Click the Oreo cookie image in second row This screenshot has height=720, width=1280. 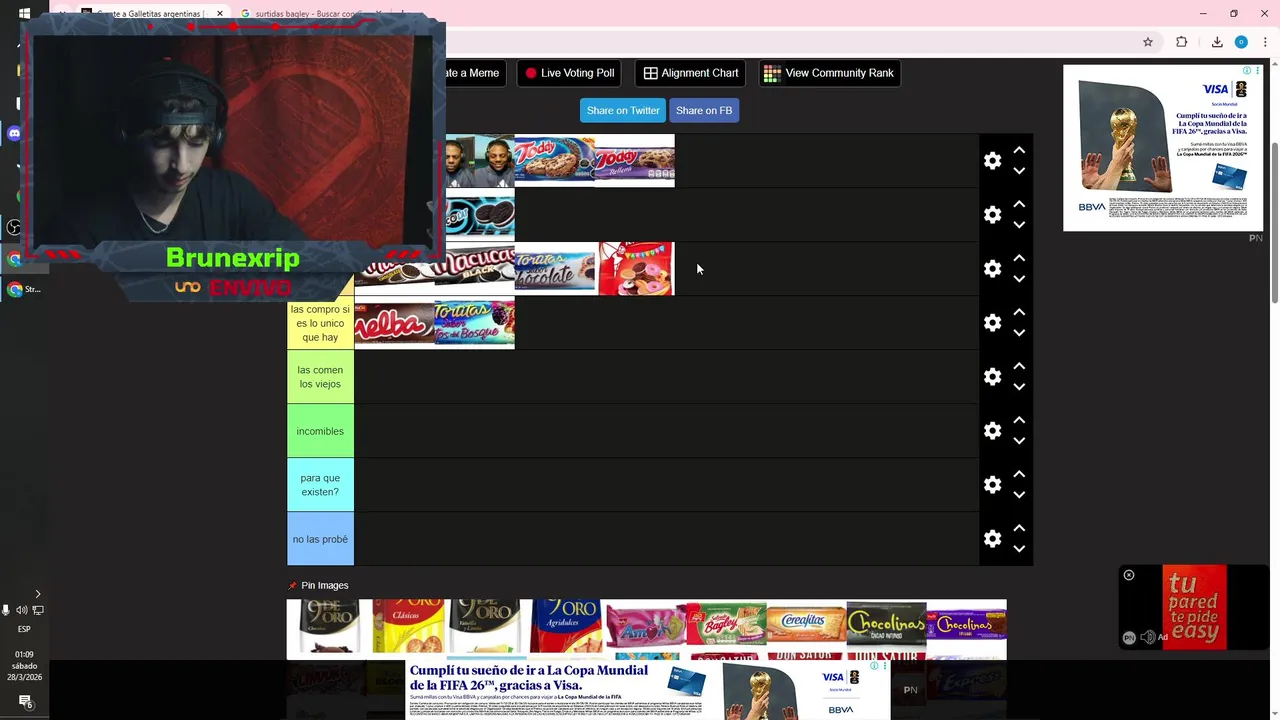coord(480,215)
